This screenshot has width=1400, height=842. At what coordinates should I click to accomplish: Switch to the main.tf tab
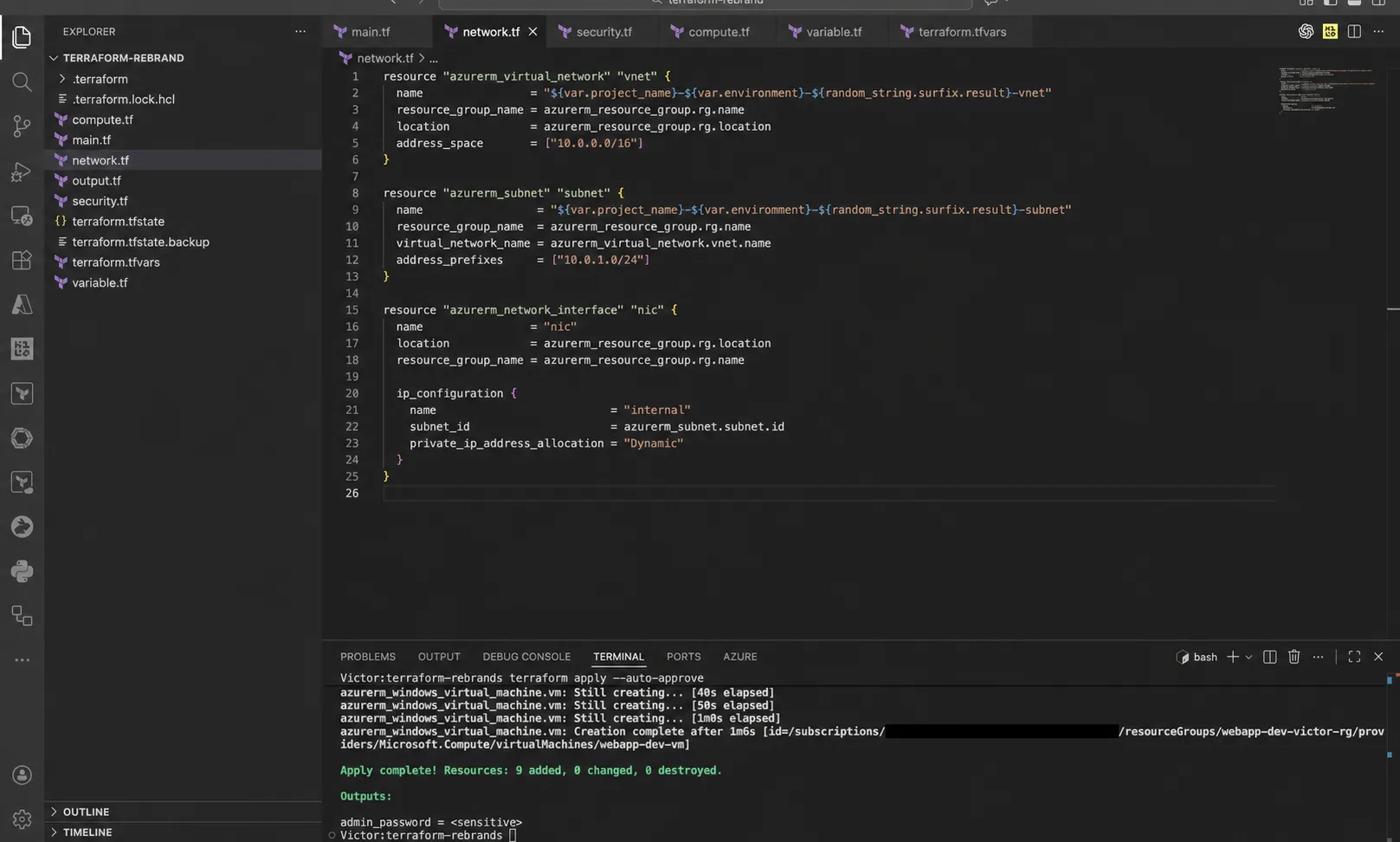coord(371,32)
